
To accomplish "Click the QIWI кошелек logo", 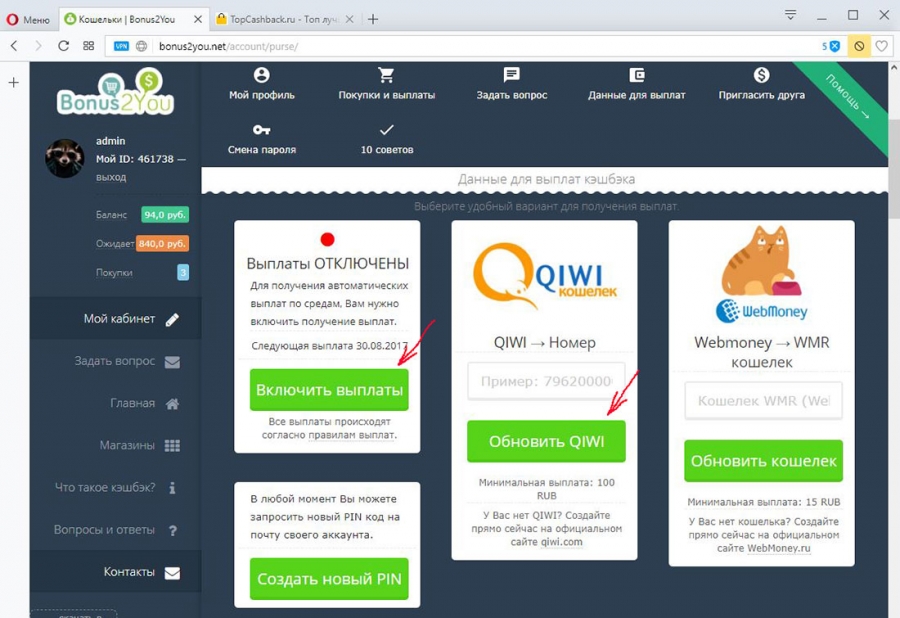I will (x=545, y=276).
